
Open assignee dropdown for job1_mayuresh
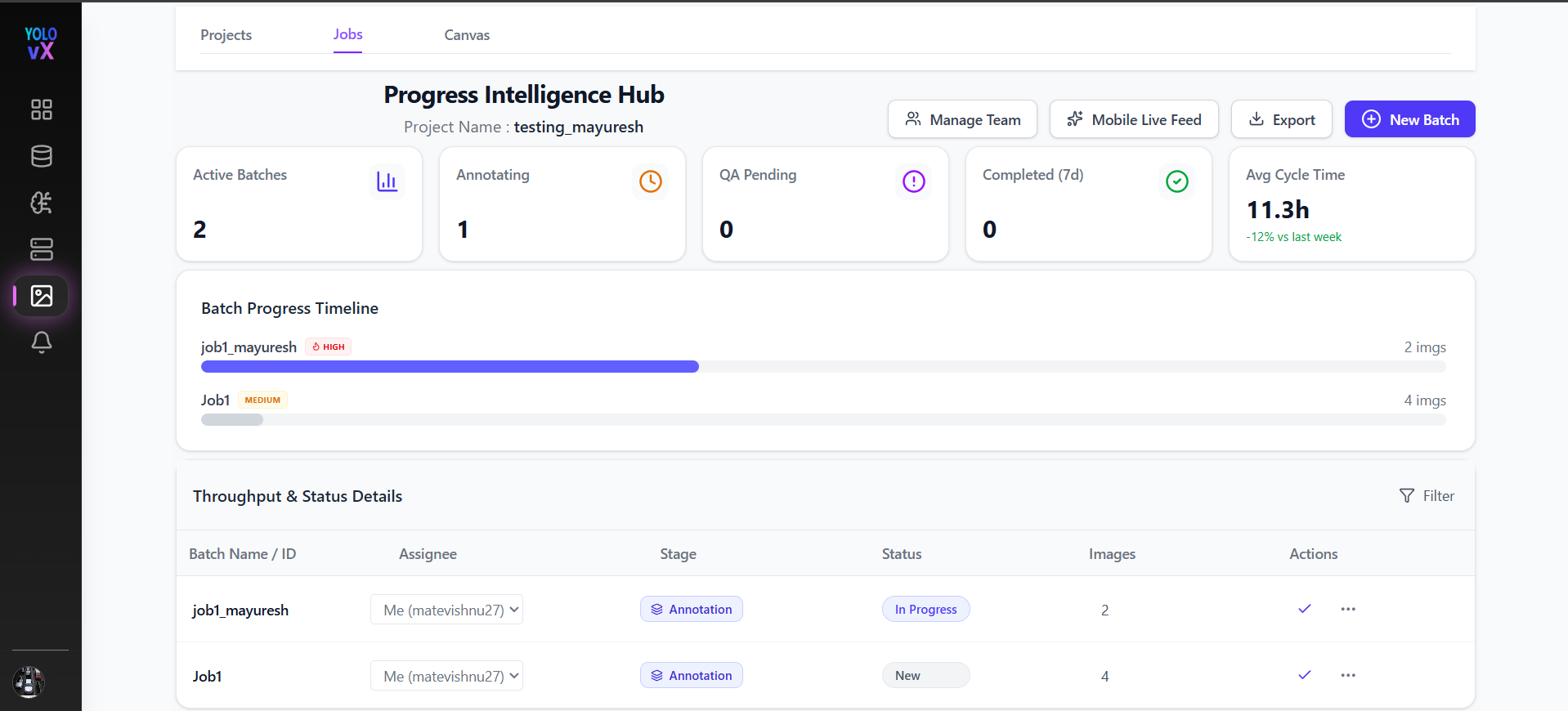tap(446, 610)
